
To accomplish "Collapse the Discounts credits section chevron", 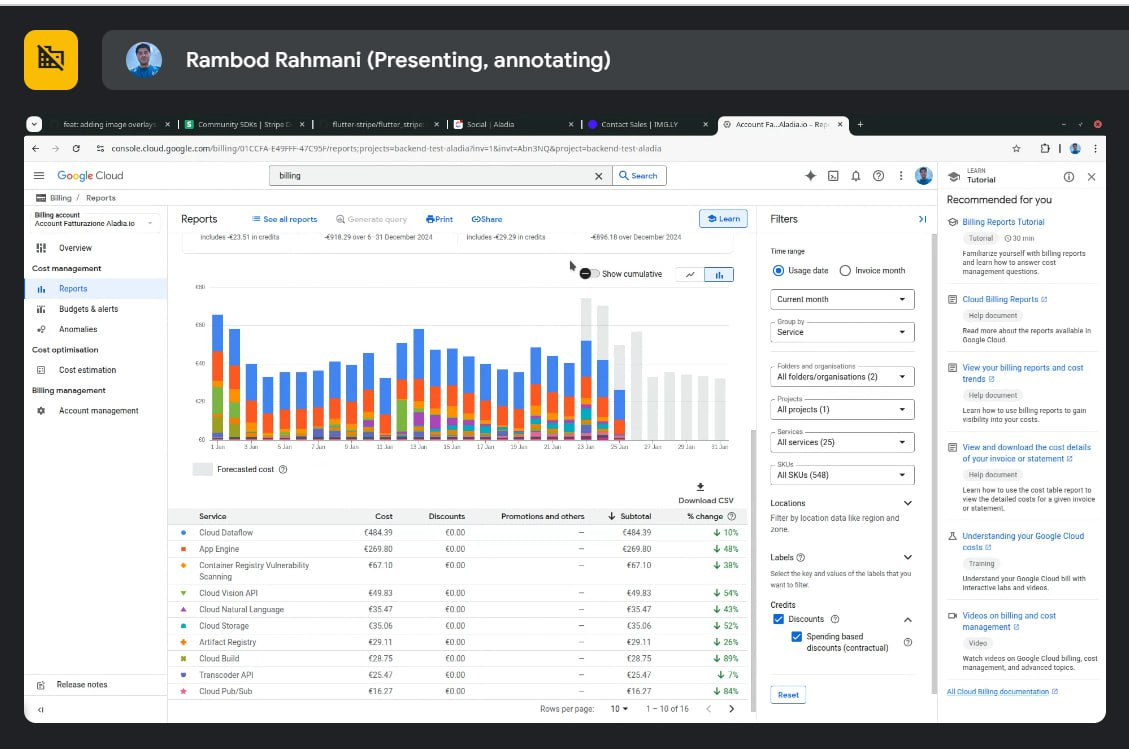I will [x=908, y=619].
